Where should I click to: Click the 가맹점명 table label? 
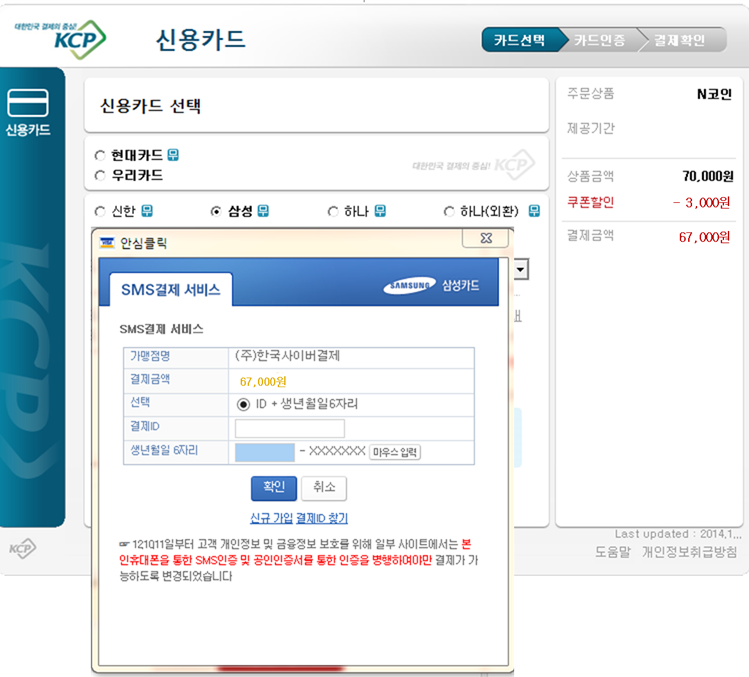click(x=150, y=356)
